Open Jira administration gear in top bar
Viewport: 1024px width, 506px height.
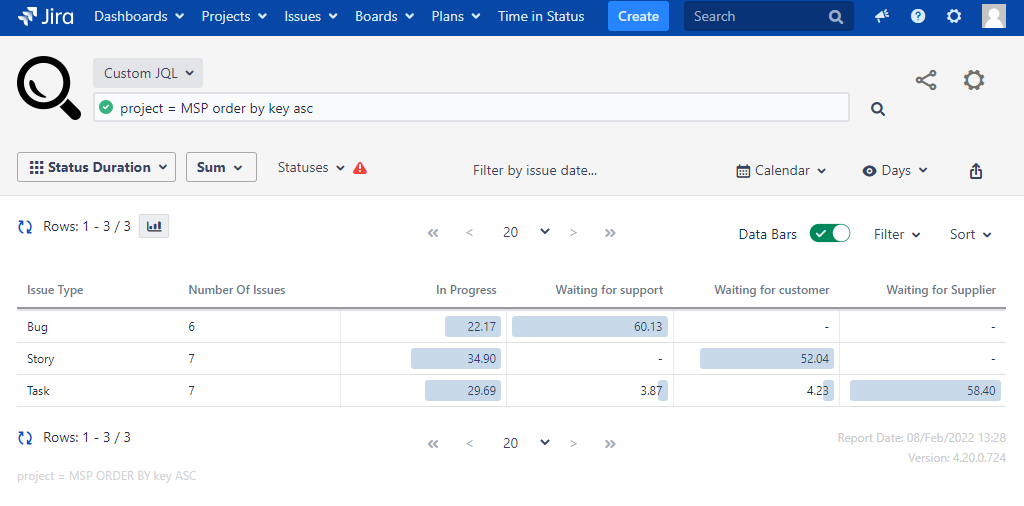[954, 16]
